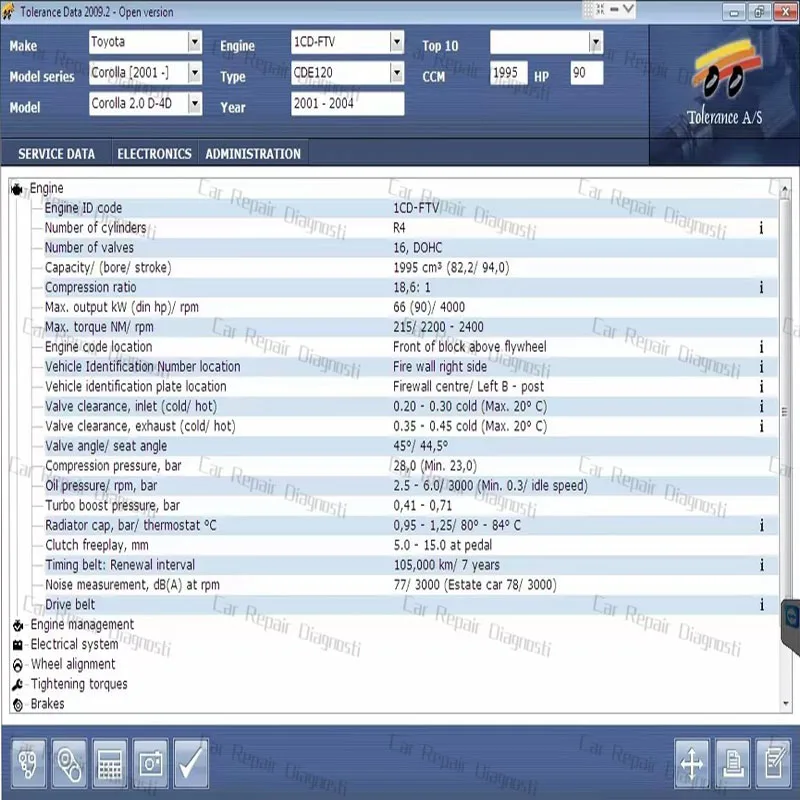The width and height of the screenshot is (800, 800).
Task: Click the four-arrow move icon
Action: pos(692,763)
